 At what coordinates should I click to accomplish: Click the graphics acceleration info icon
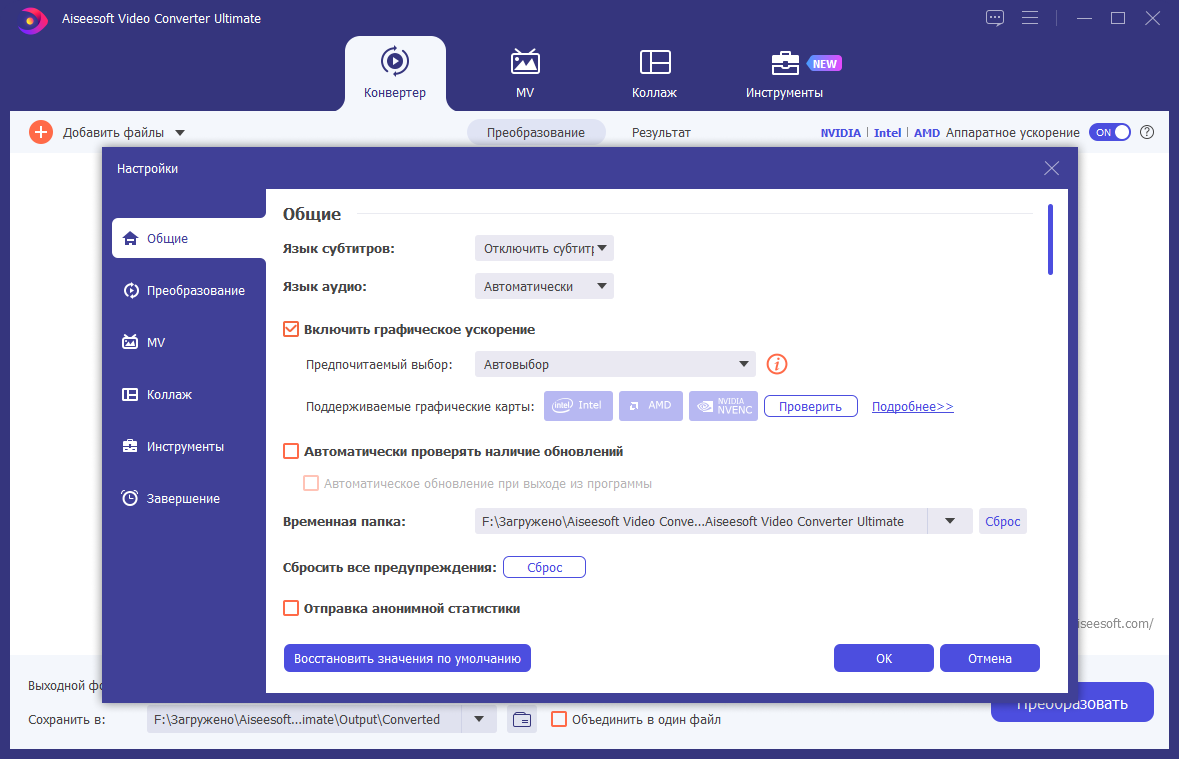point(777,364)
